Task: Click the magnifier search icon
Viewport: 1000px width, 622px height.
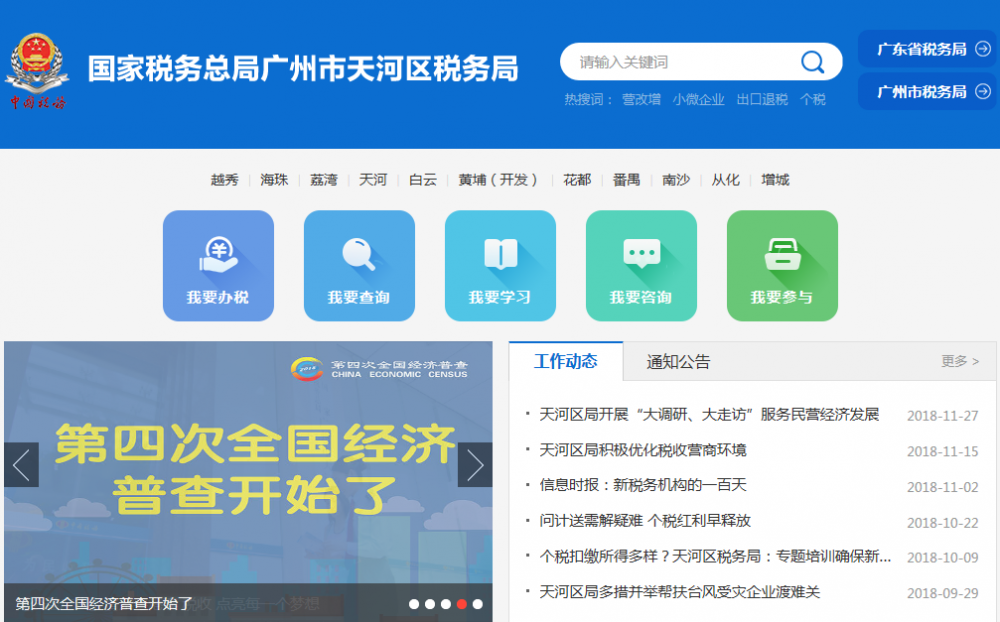Action: point(813,61)
